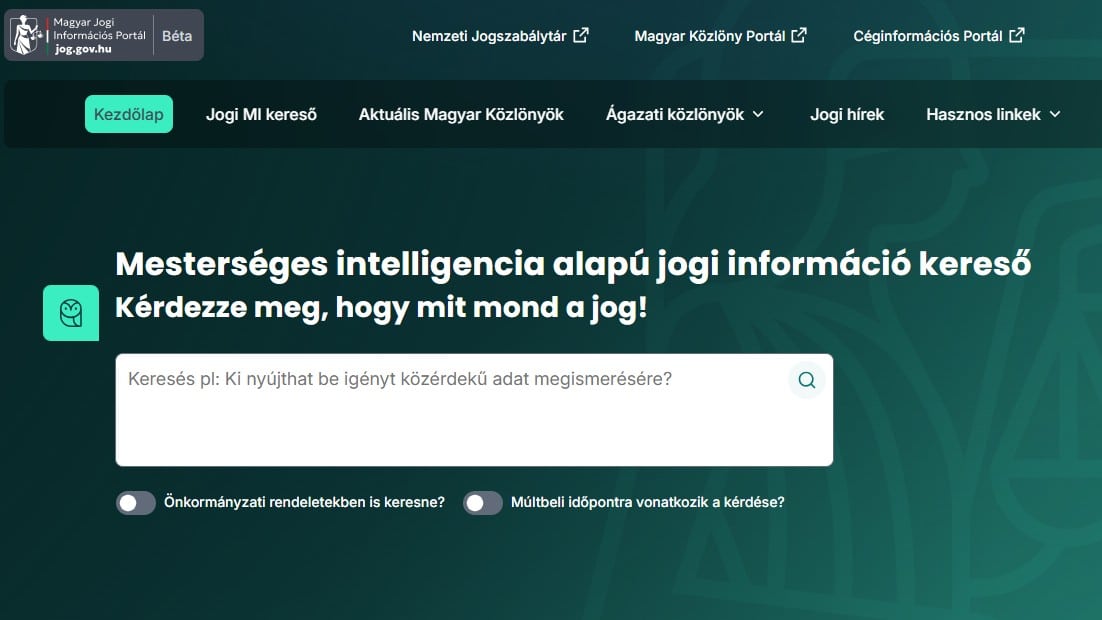1102x620 pixels.
Task: Go to Aktuális Magyar Közlönyök
Action: [461, 114]
